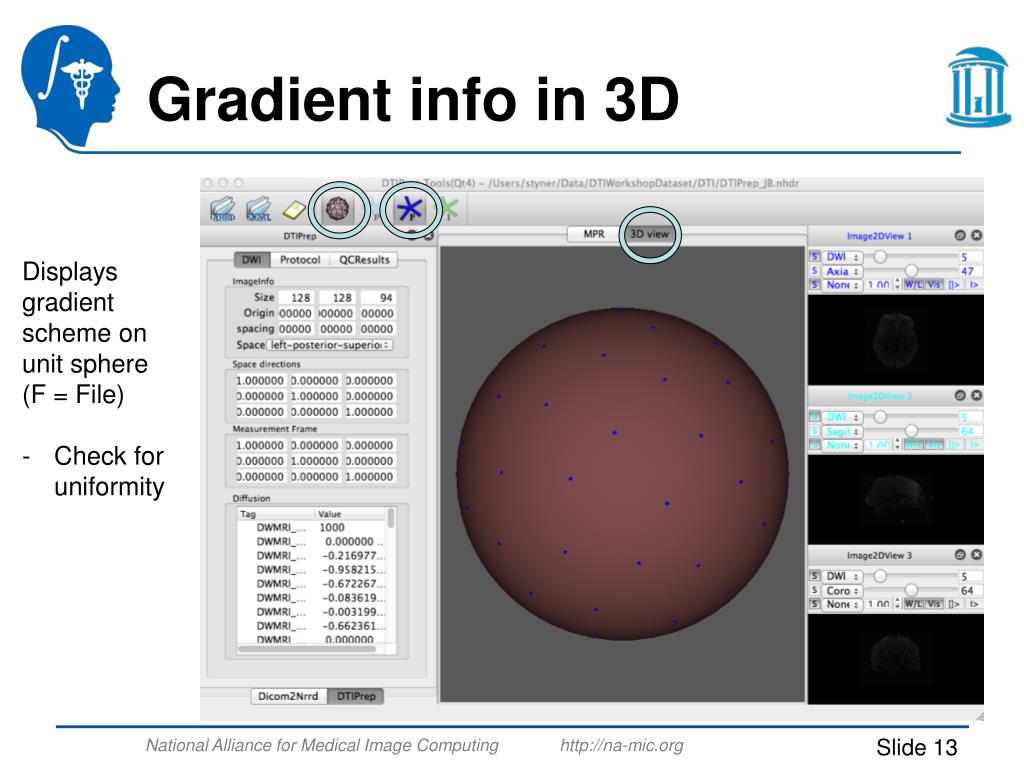1024x768 pixels.
Task: Toggle the sphere display toolbar icon
Action: 338,209
